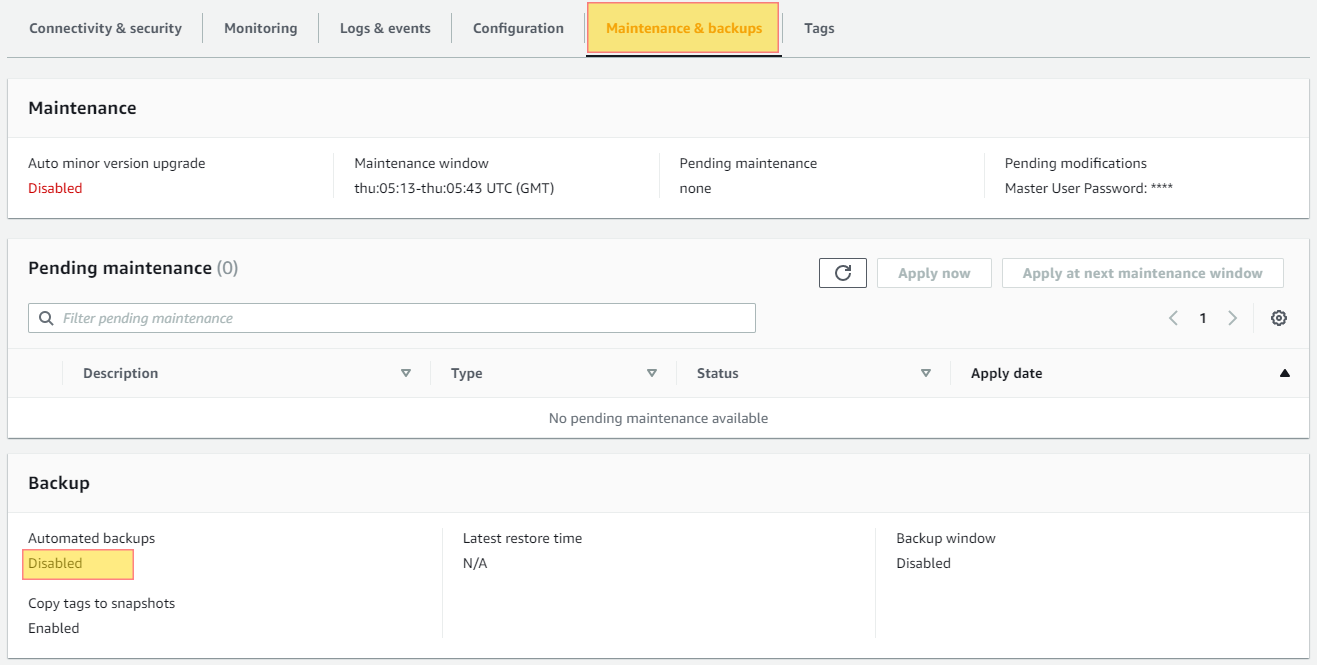Go to next page chevron
Viewport: 1317px width, 665px height.
tap(1232, 318)
